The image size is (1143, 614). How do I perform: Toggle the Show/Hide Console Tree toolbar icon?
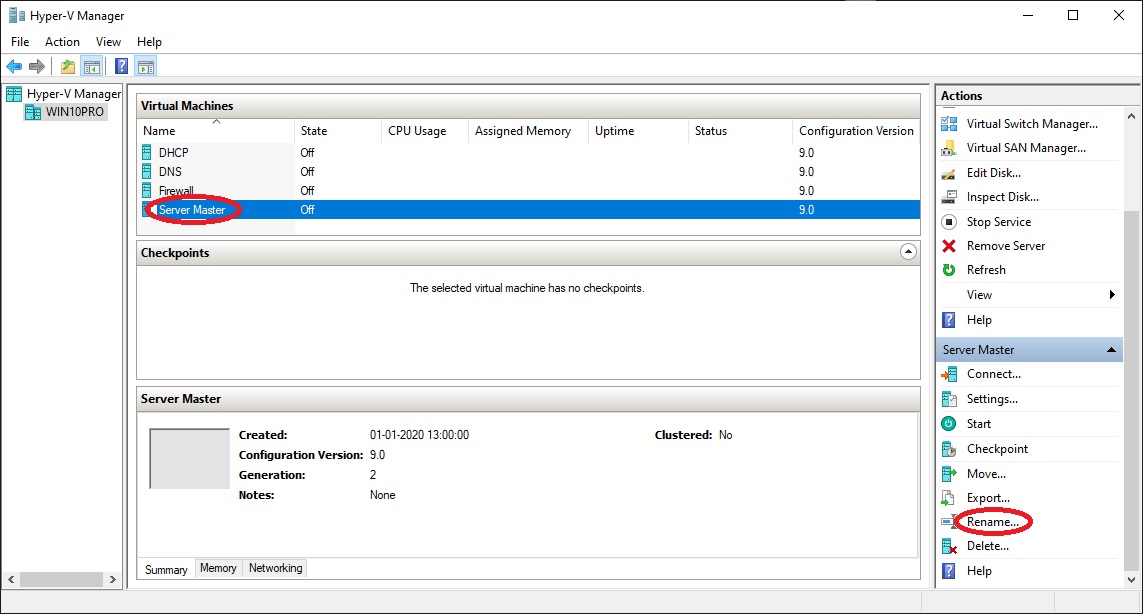92,67
